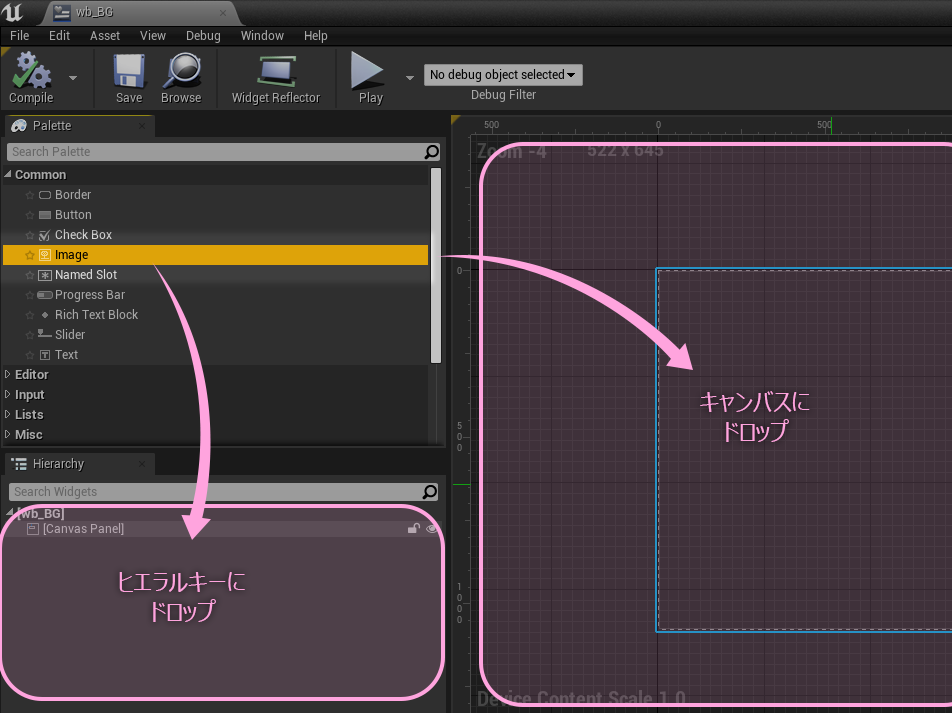
Task: Favorite the Rich Text Block star
Action: (x=30, y=316)
